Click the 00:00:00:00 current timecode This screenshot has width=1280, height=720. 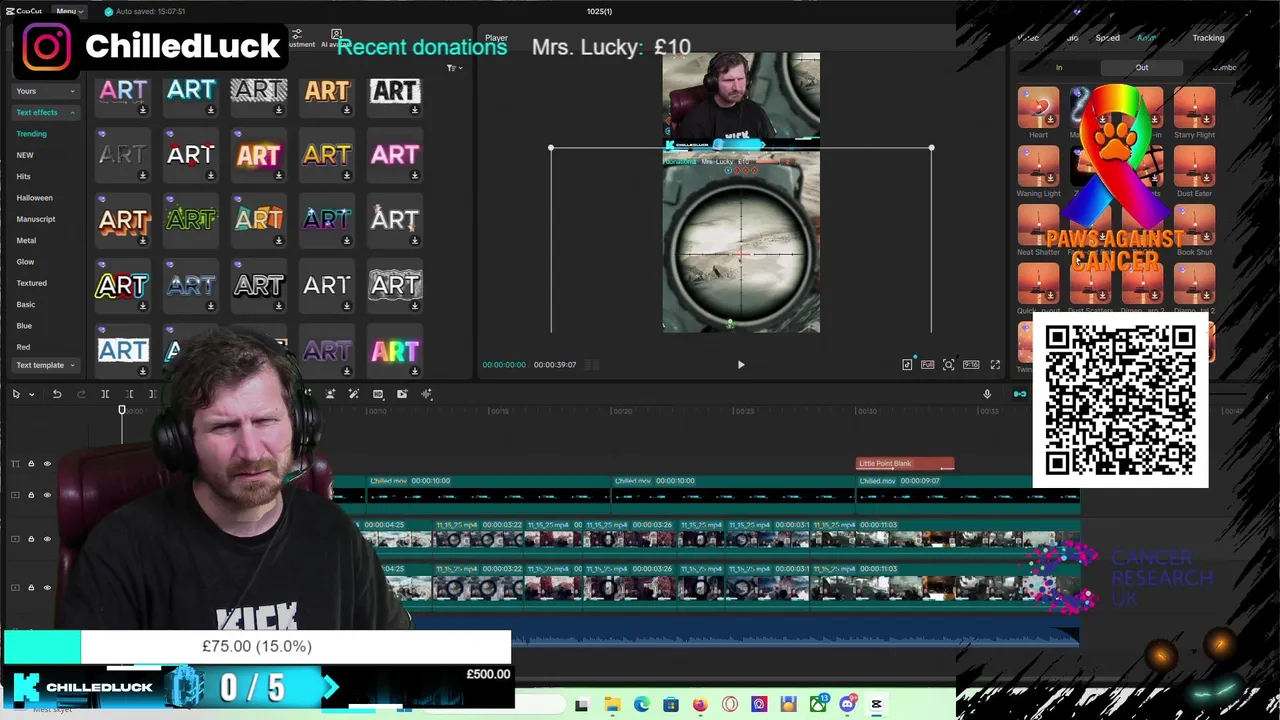[504, 365]
